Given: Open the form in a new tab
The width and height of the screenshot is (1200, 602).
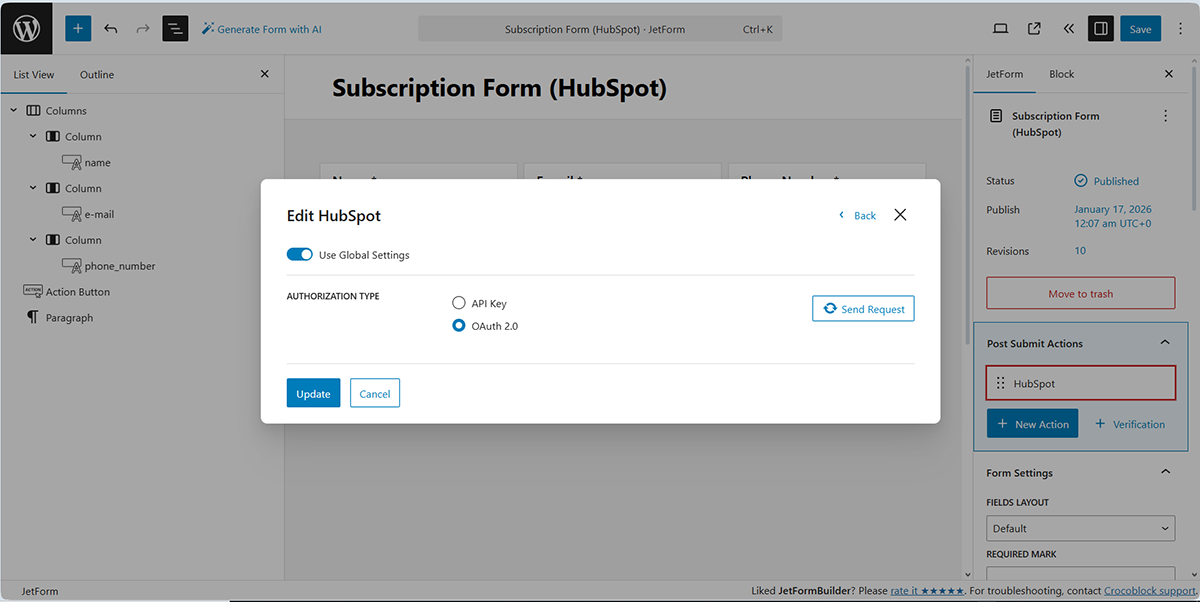Looking at the screenshot, I should (1034, 29).
